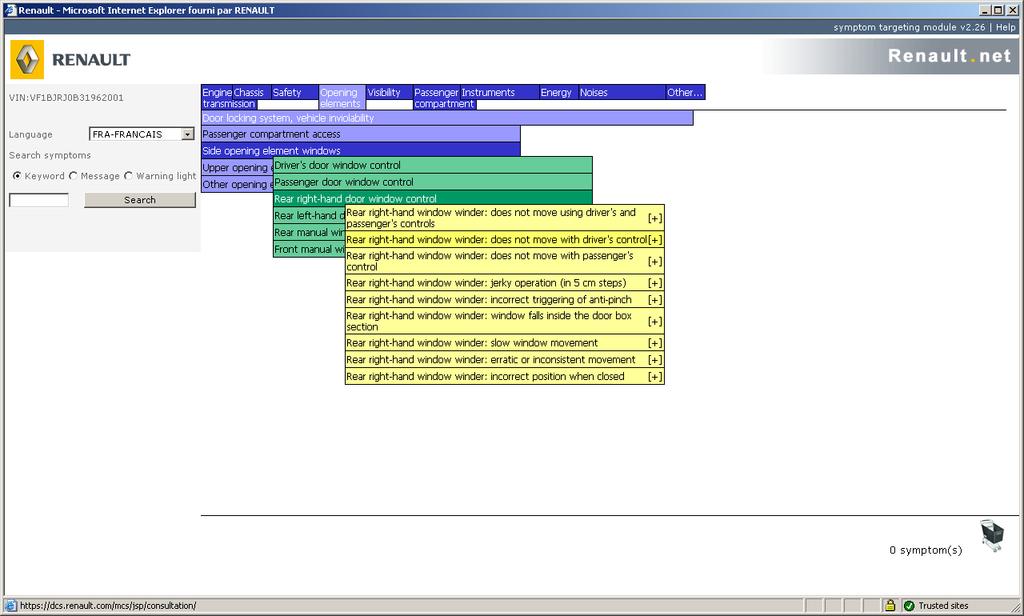1024x616 pixels.
Task: Expand [+] for does not move with driver's control
Action: 655,240
